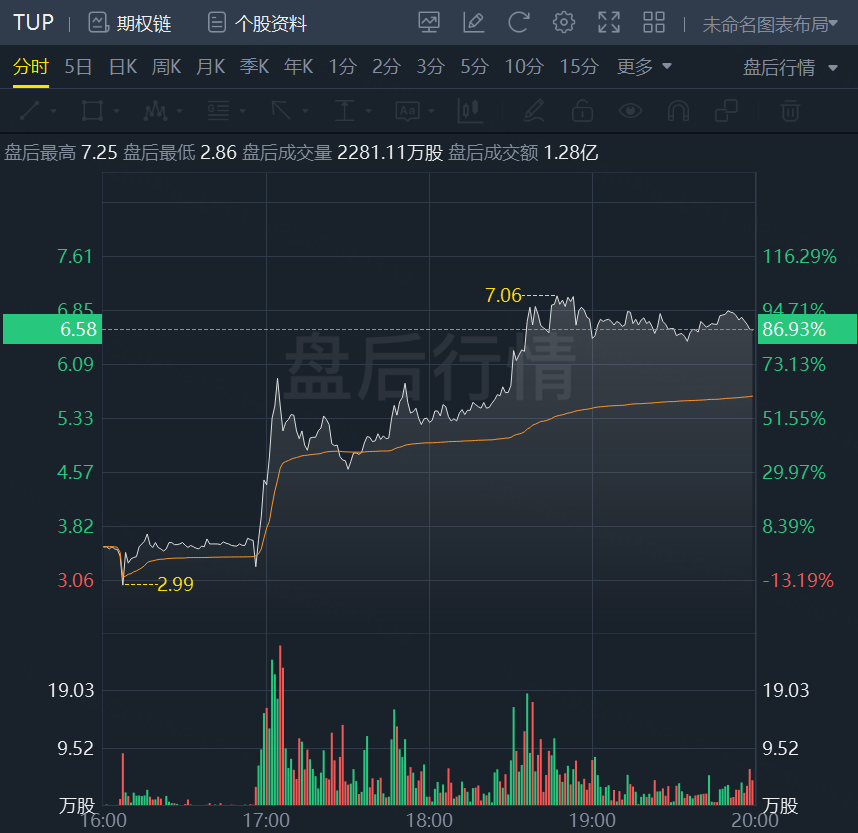The height and width of the screenshot is (833, 858).
Task: Select the 15分 timeframe tab
Action: [x=579, y=67]
